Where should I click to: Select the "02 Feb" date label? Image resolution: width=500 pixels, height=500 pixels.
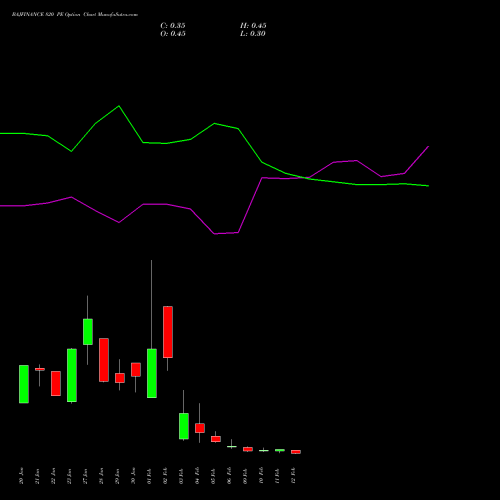166,476
